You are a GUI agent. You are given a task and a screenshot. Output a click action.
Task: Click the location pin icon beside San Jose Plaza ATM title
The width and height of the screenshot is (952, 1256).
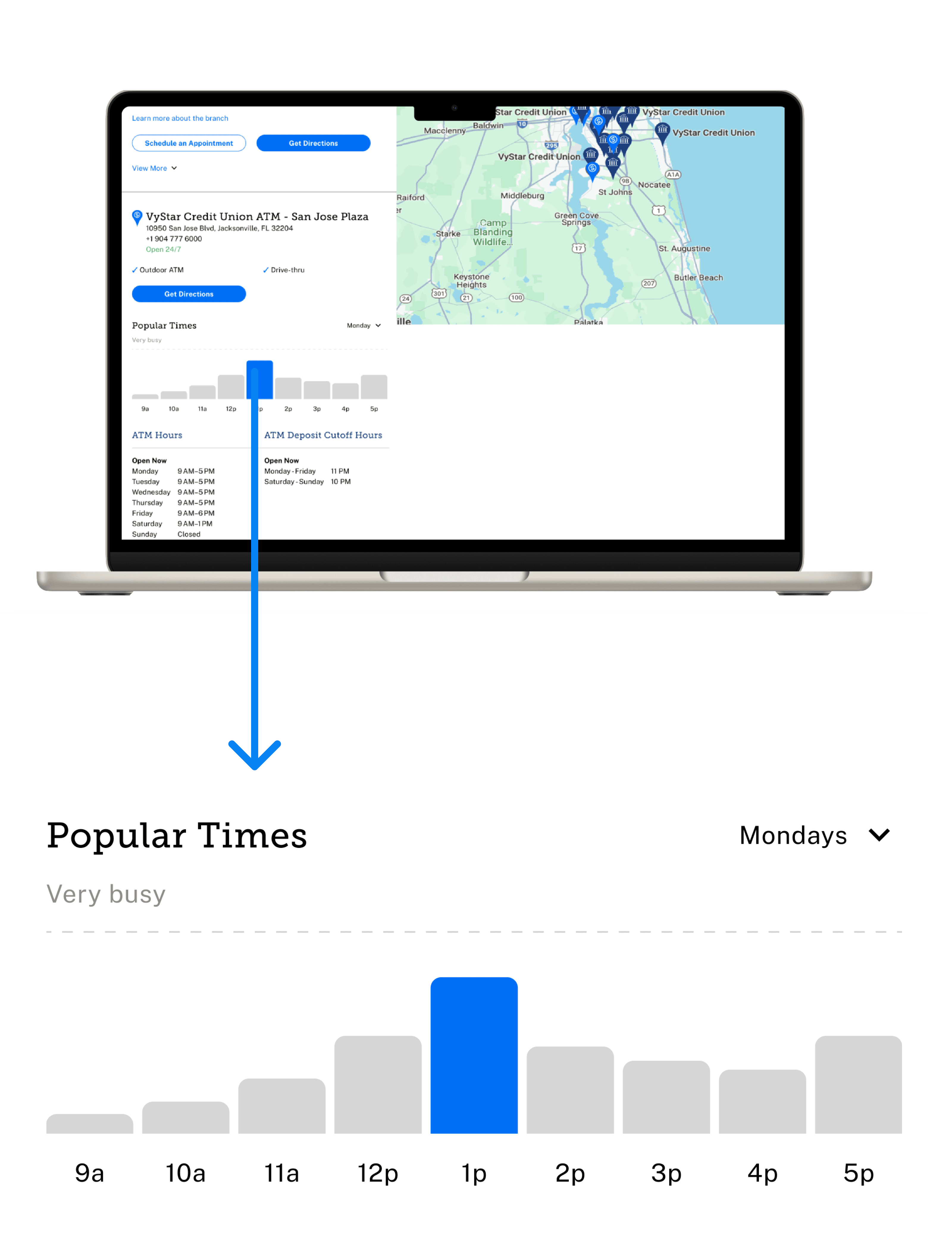pyautogui.click(x=137, y=218)
